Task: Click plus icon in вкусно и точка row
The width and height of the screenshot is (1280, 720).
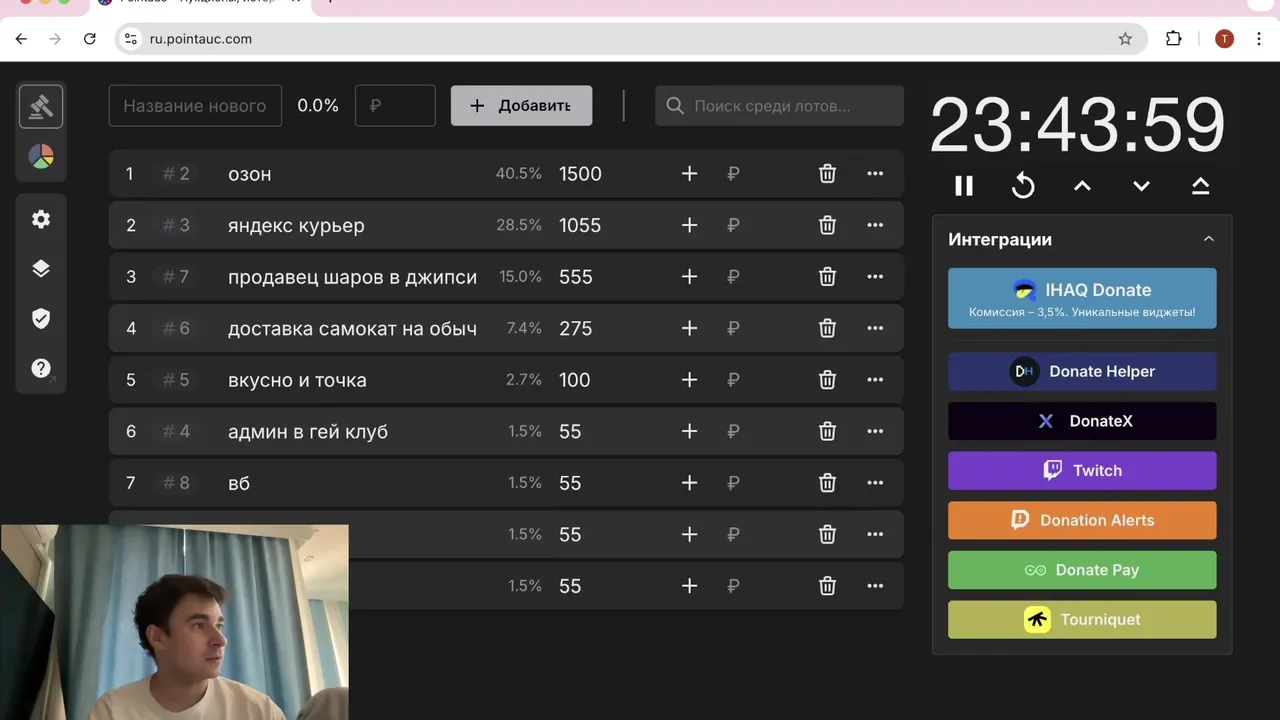Action: click(x=689, y=380)
